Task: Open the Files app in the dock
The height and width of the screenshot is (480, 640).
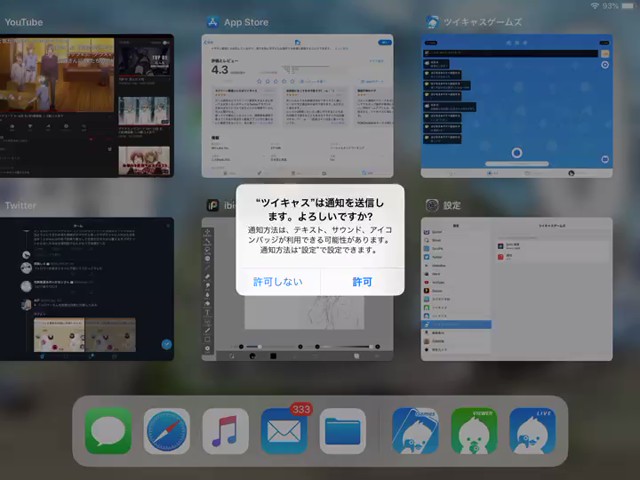Action: [343, 431]
